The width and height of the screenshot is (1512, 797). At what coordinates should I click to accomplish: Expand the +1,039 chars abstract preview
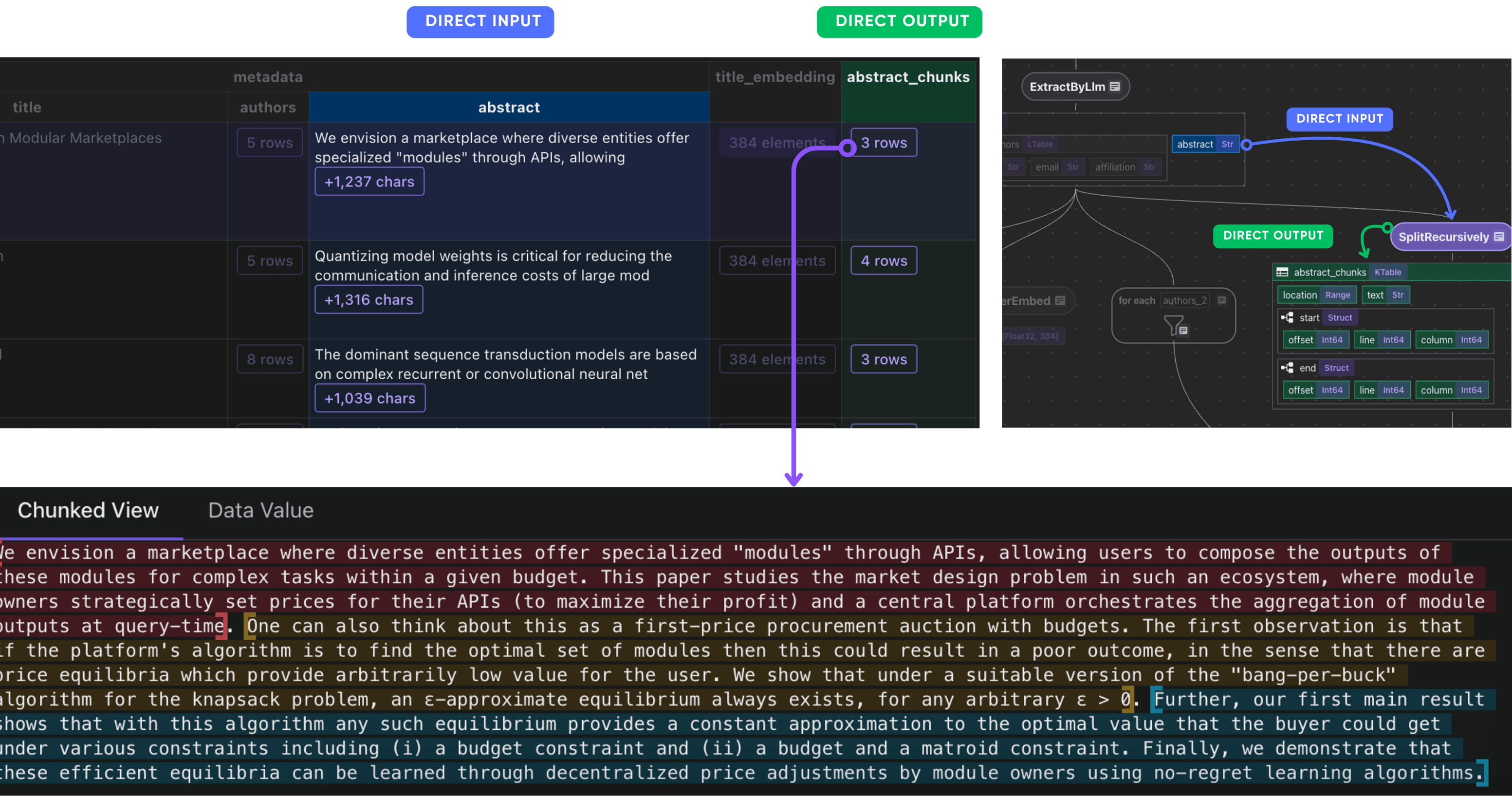(370, 398)
